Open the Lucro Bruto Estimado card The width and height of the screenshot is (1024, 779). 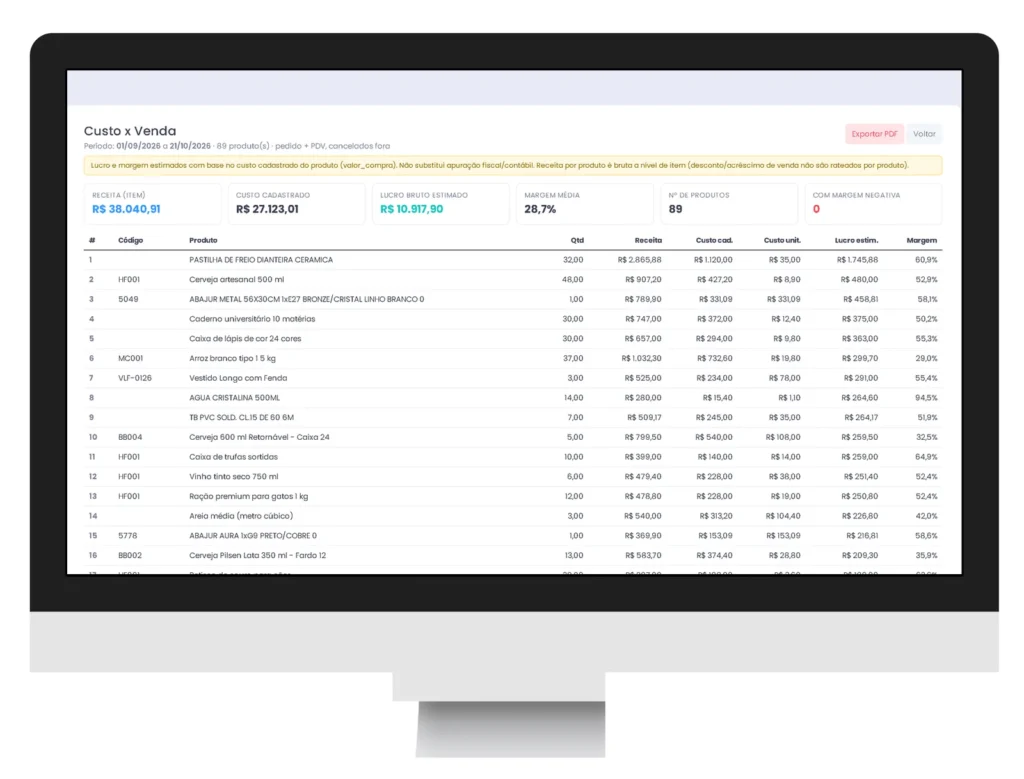click(x=441, y=203)
